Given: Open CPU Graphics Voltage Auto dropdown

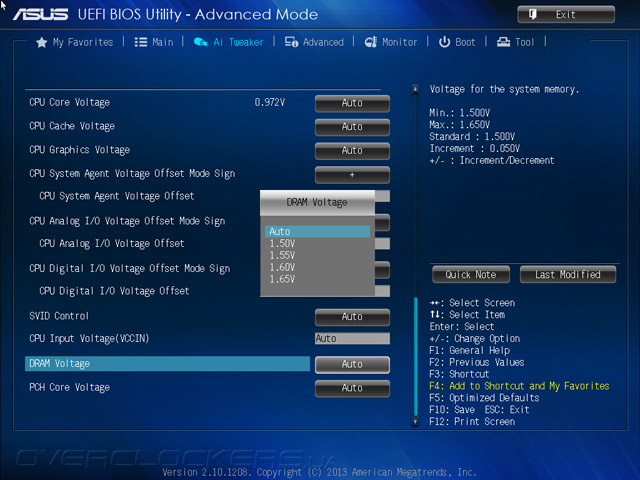Looking at the screenshot, I should tap(352, 151).
